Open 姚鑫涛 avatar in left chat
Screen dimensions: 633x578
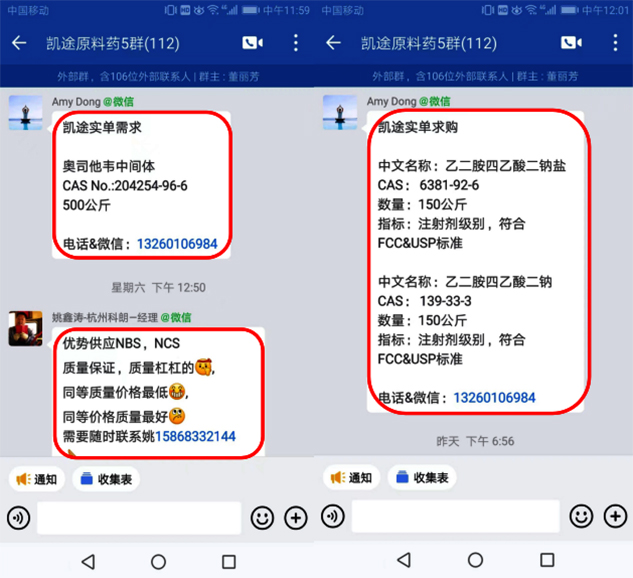(25, 328)
